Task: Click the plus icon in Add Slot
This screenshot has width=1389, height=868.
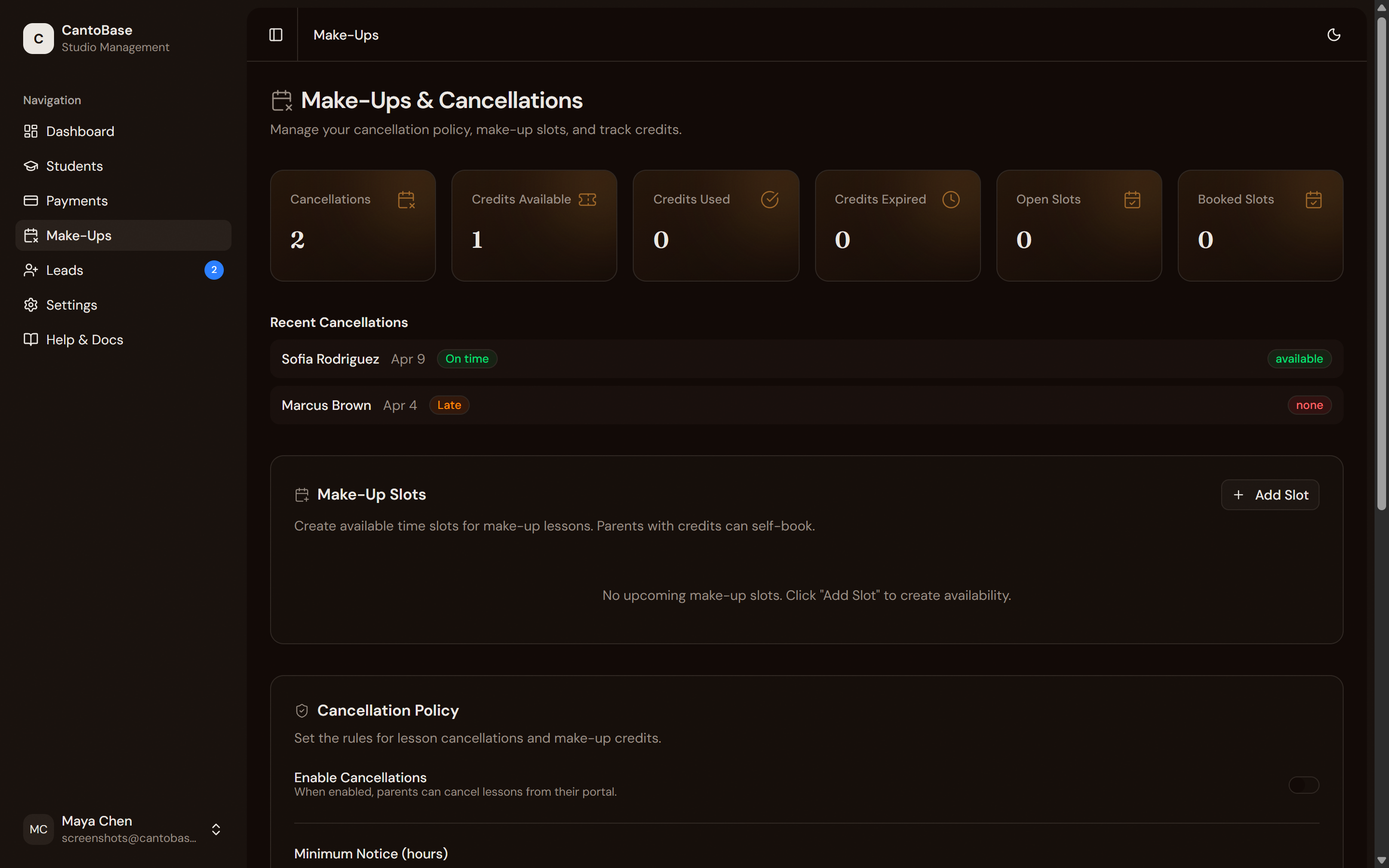Action: tap(1239, 495)
